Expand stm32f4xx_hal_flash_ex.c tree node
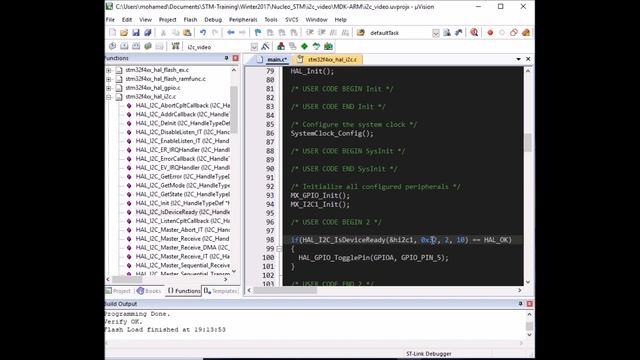 pyautogui.click(x=109, y=70)
